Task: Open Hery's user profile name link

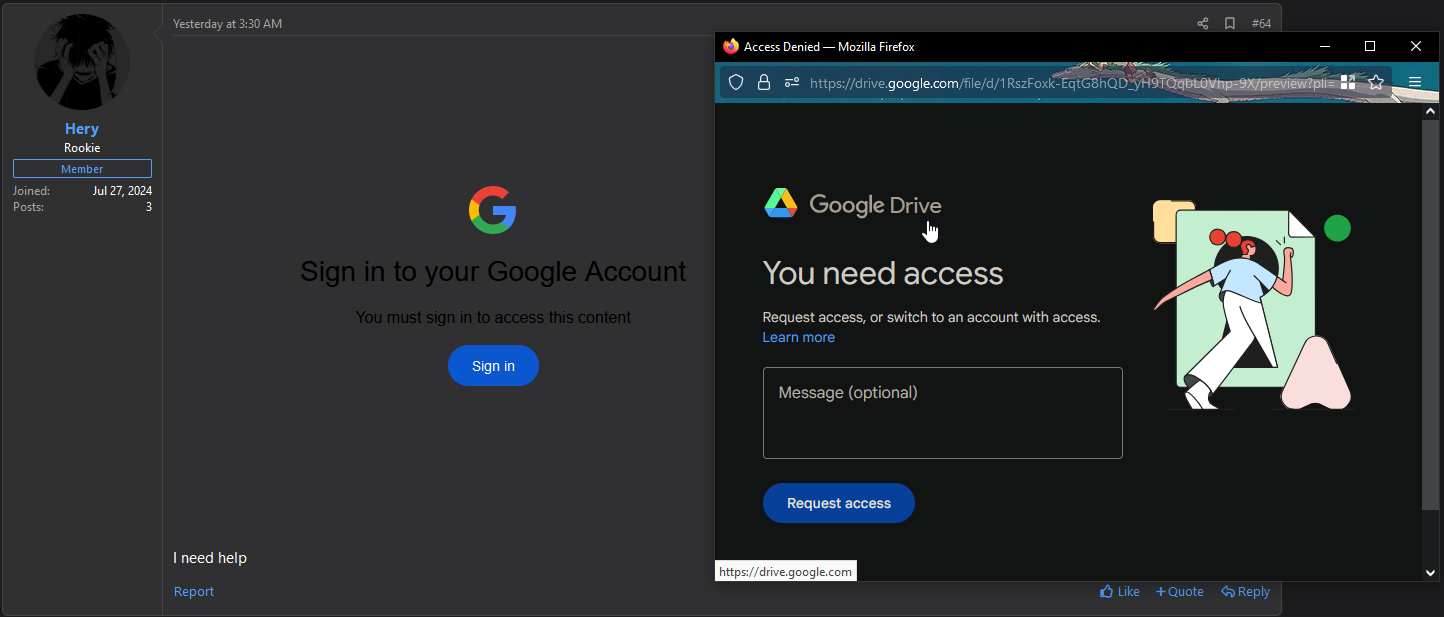Action: (x=82, y=129)
